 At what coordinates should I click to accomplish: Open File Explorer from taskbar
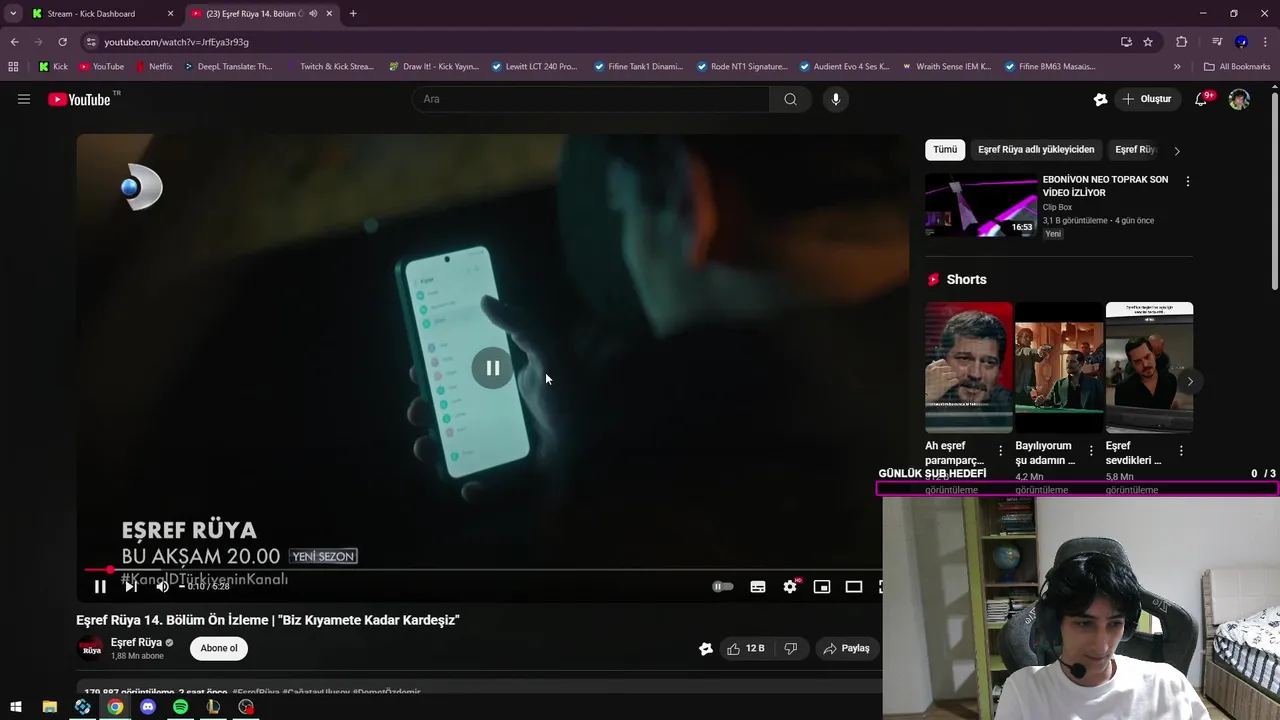pyautogui.click(x=50, y=707)
